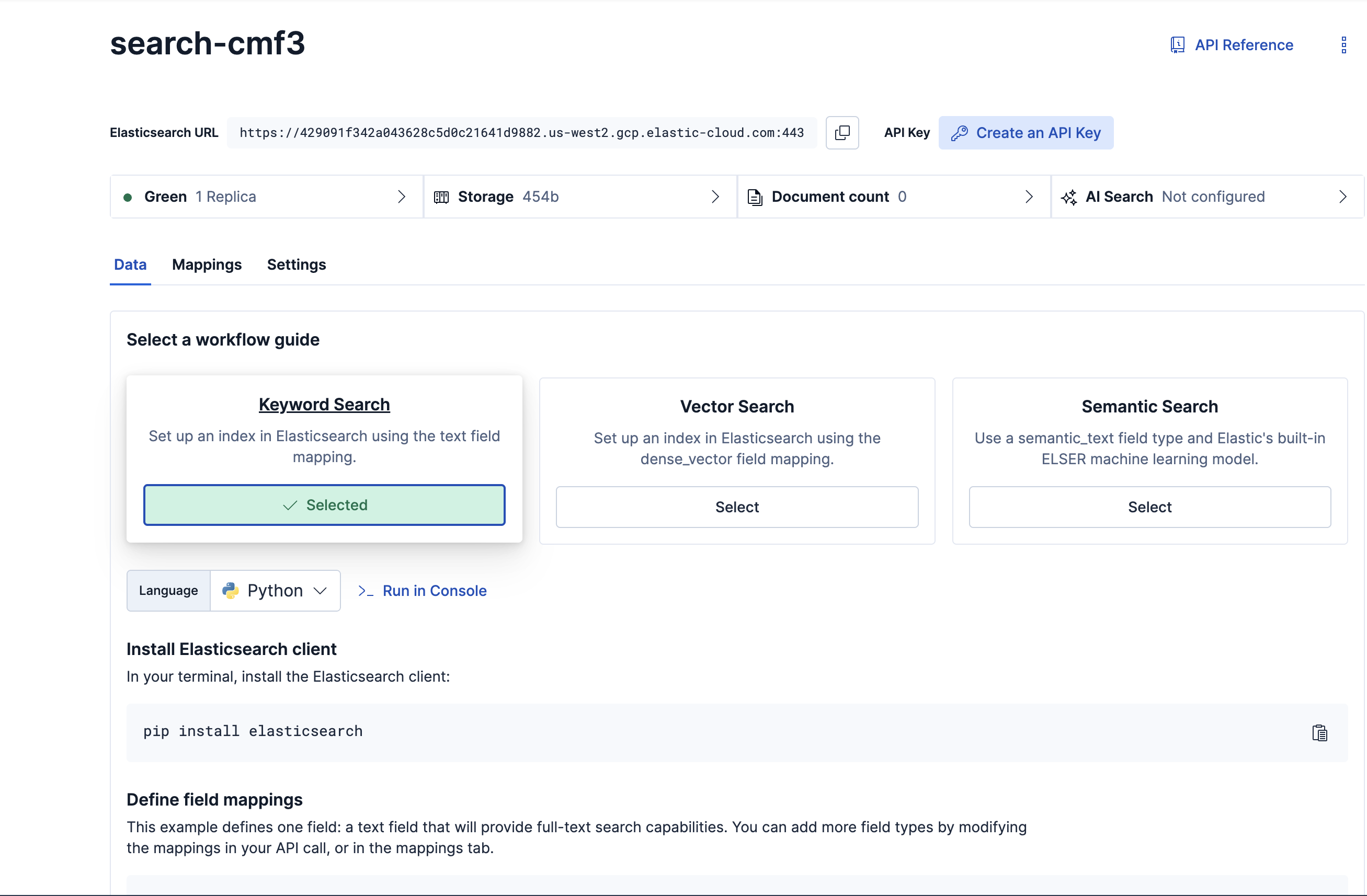Copy the pip install elasticsearch snippet
Screen dimensions: 1367x896
coord(1319,732)
